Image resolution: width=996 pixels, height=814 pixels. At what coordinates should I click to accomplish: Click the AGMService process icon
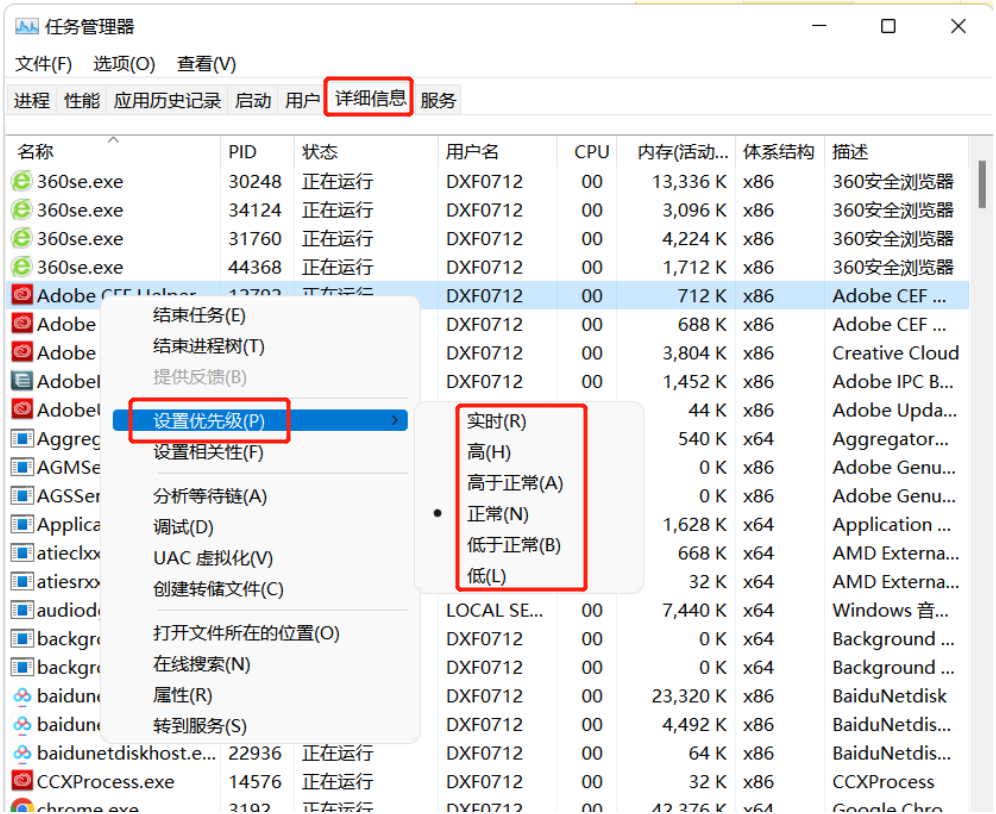pyautogui.click(x=22, y=467)
